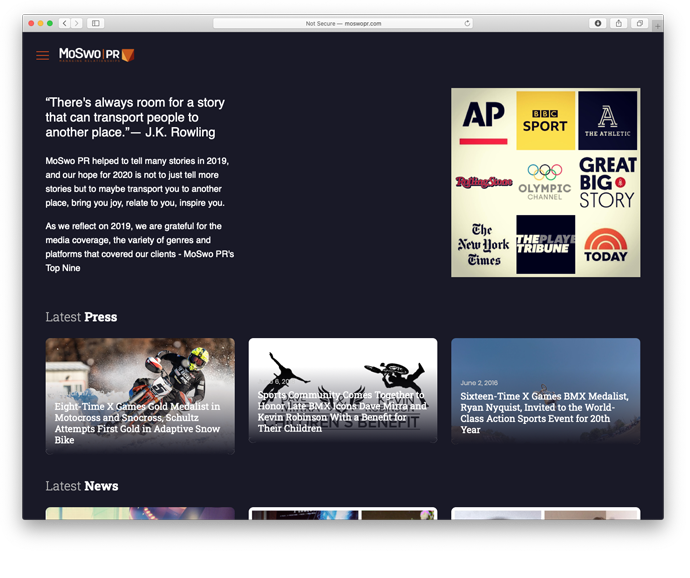Open the Safari downloads button

point(598,23)
